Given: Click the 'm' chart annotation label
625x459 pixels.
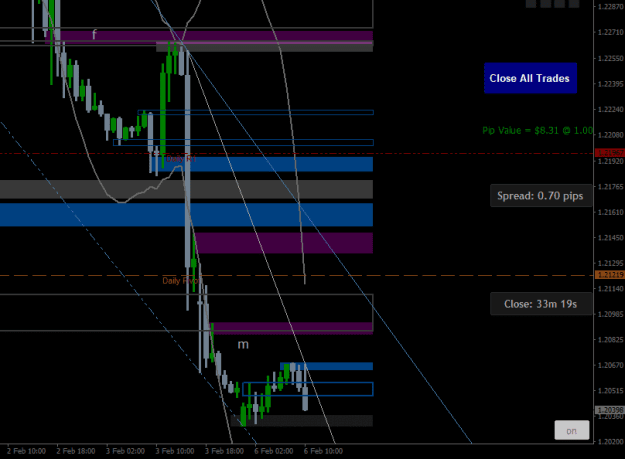Looking at the screenshot, I should pyautogui.click(x=243, y=345).
